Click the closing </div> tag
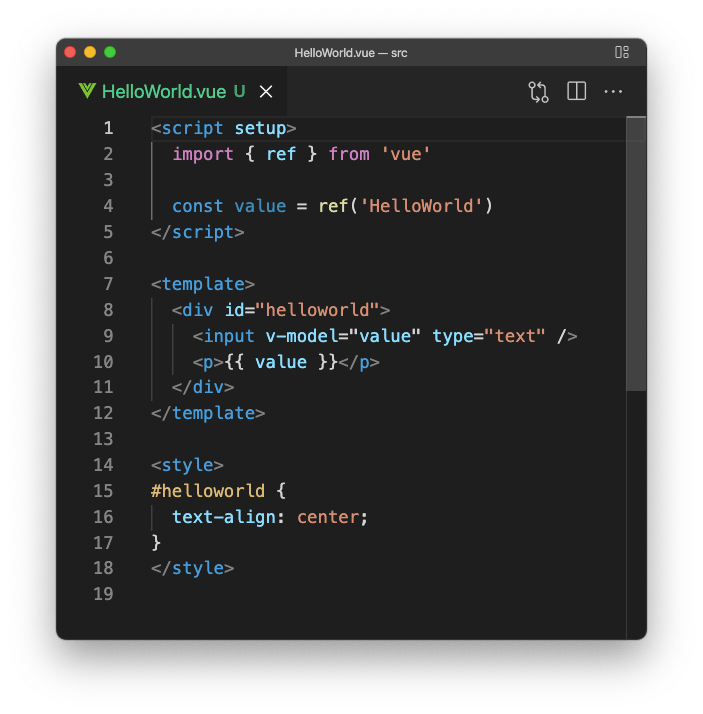The height and width of the screenshot is (714, 703). [x=203, y=388]
